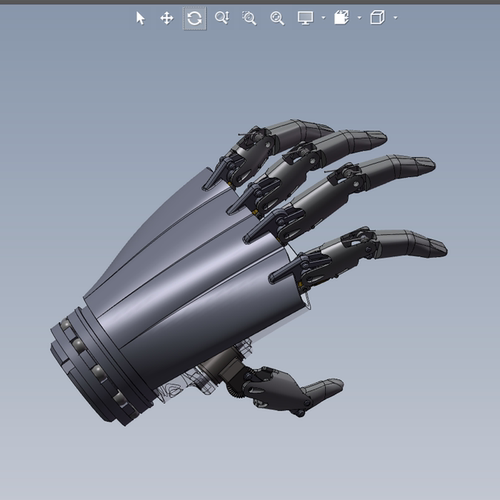This screenshot has width=500, height=500.
Task: Choose the Zoom in/out magnifier tool
Action: 222,18
